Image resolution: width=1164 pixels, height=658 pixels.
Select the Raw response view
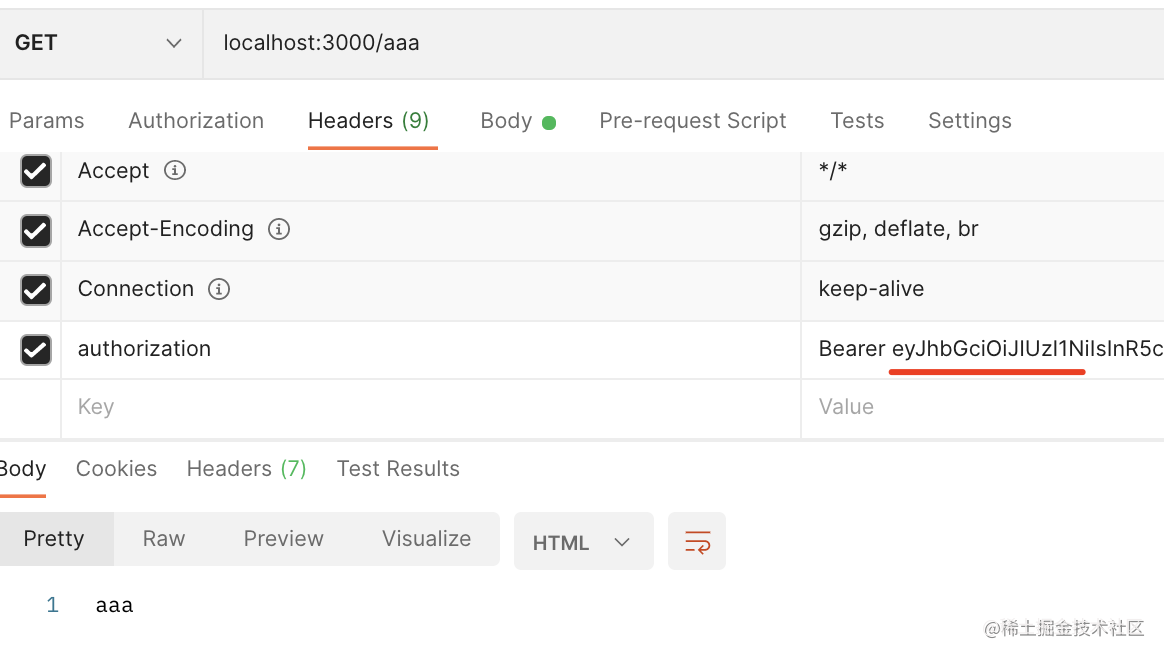[x=164, y=539]
